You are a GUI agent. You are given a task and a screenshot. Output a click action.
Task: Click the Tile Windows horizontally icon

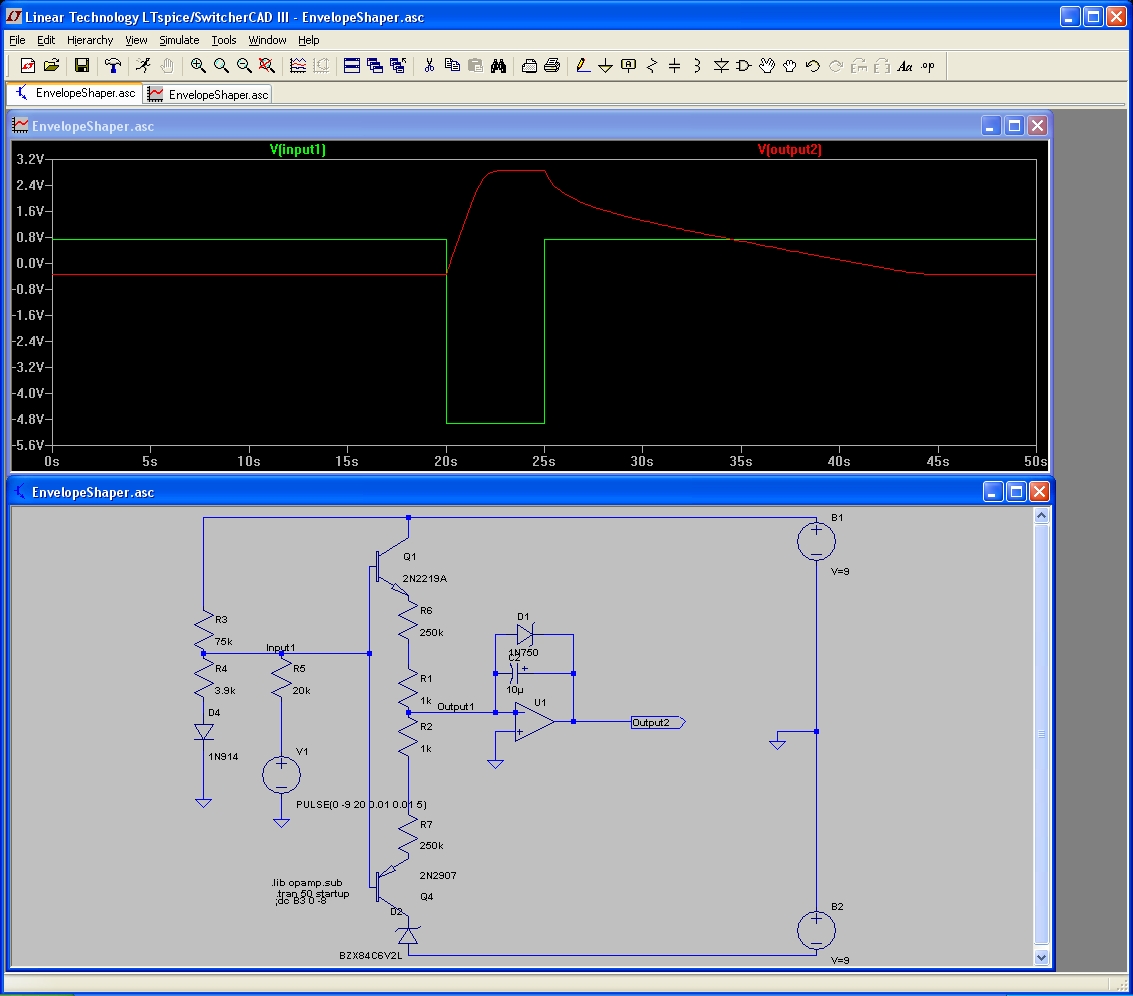pyautogui.click(x=352, y=66)
